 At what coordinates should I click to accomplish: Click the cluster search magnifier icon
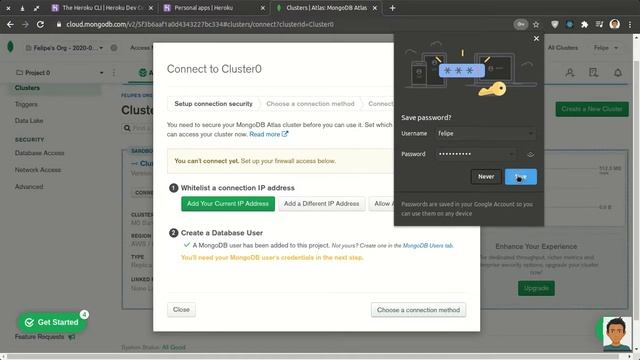point(127,128)
